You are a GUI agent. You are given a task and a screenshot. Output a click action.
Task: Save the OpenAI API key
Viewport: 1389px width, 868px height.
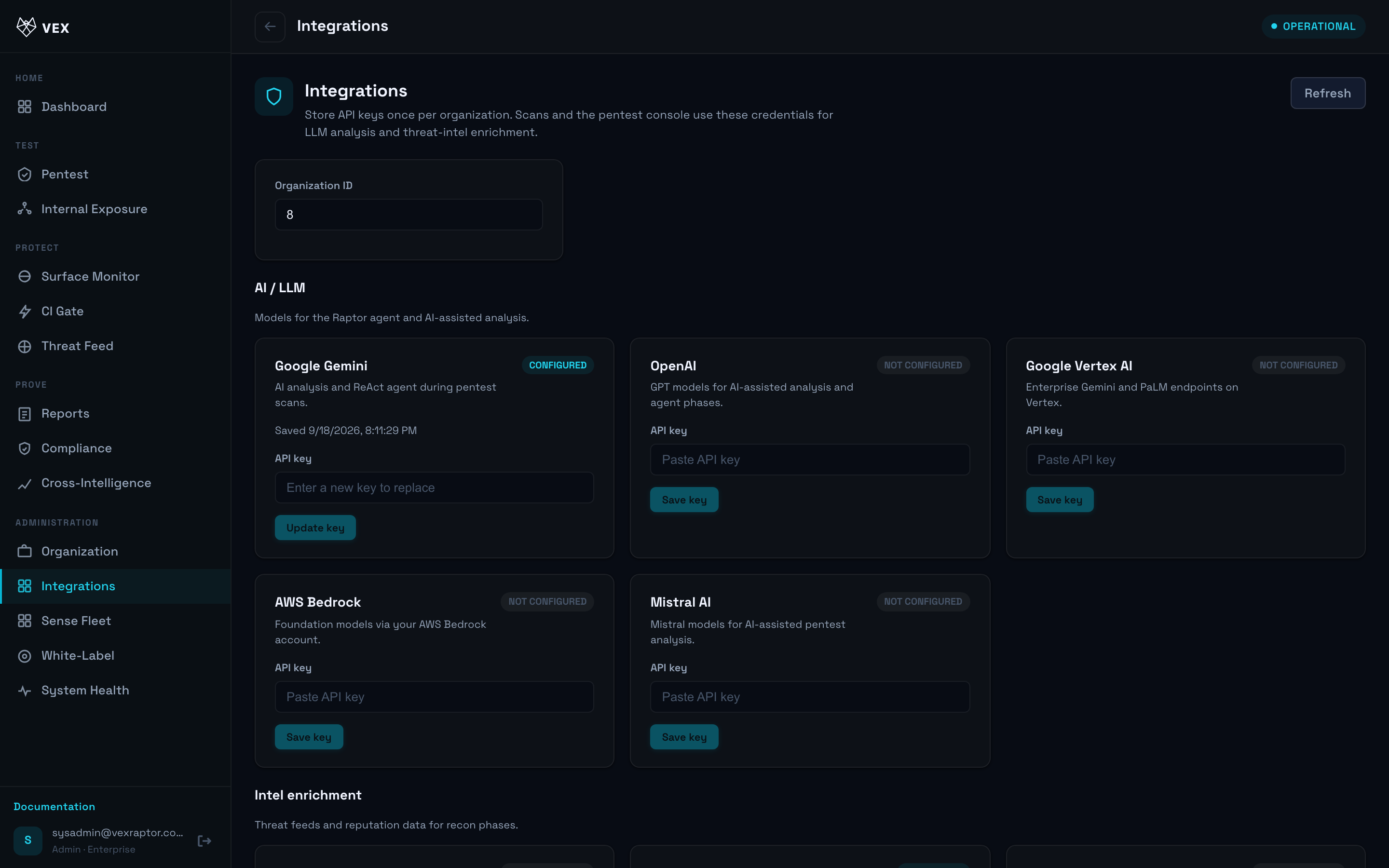(x=684, y=500)
